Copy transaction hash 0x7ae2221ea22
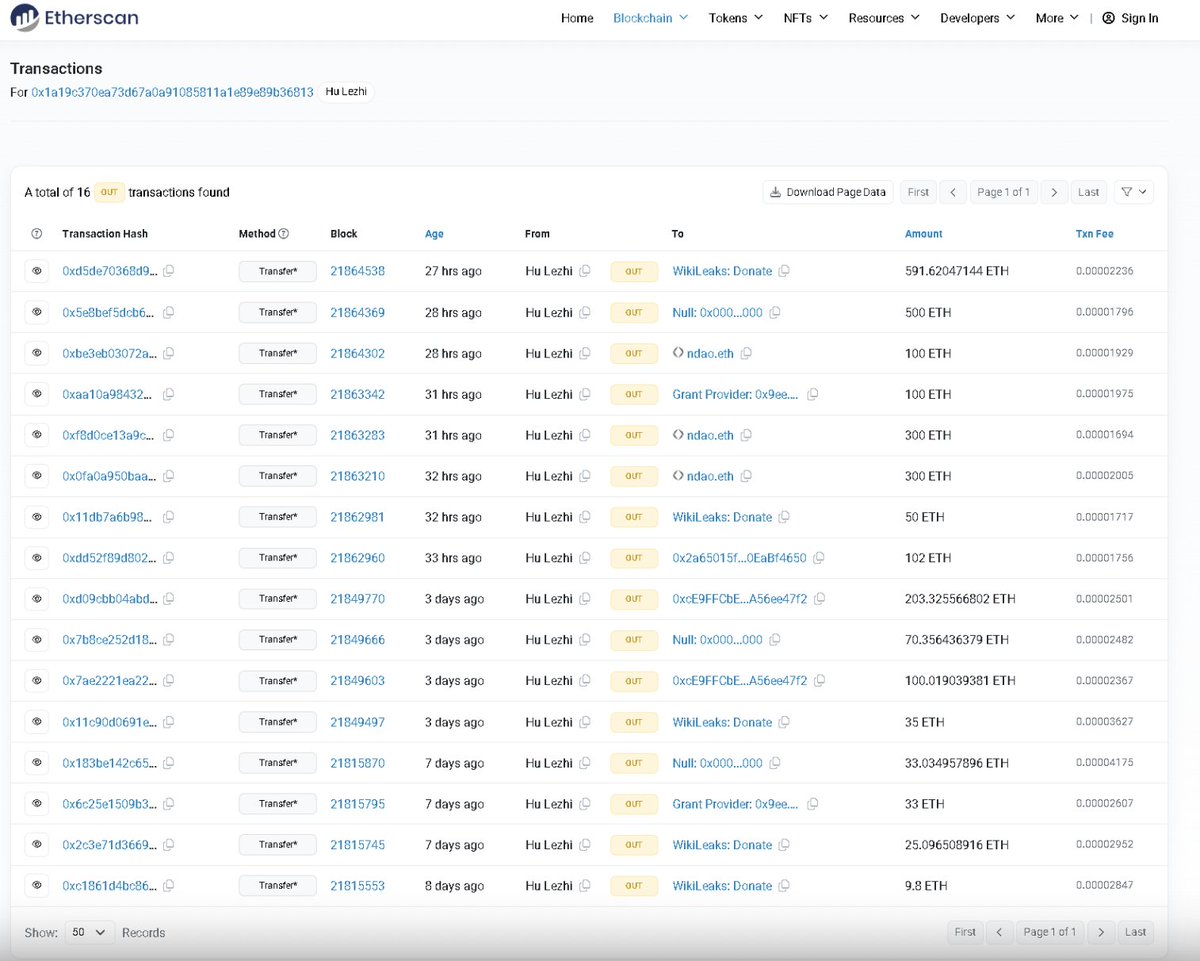This screenshot has width=1200, height=961. (169, 681)
